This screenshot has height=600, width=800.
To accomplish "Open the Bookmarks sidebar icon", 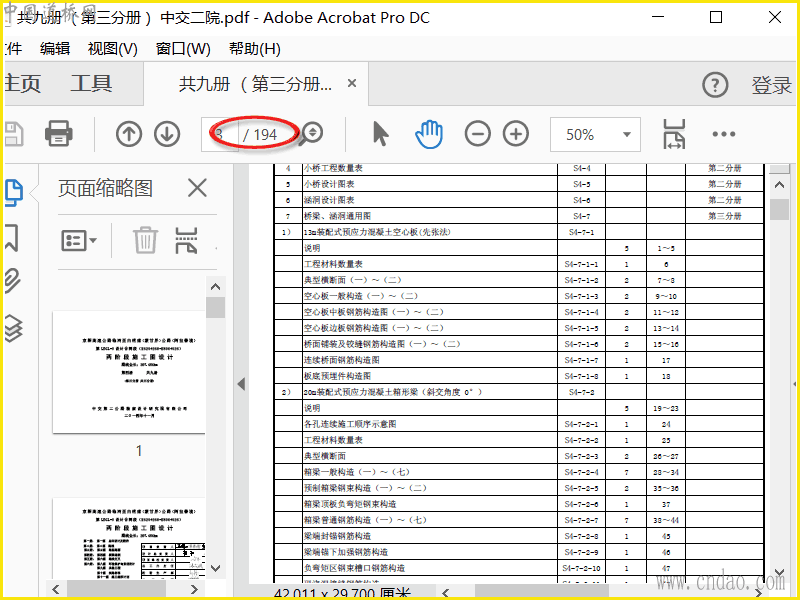I will (x=12, y=238).
